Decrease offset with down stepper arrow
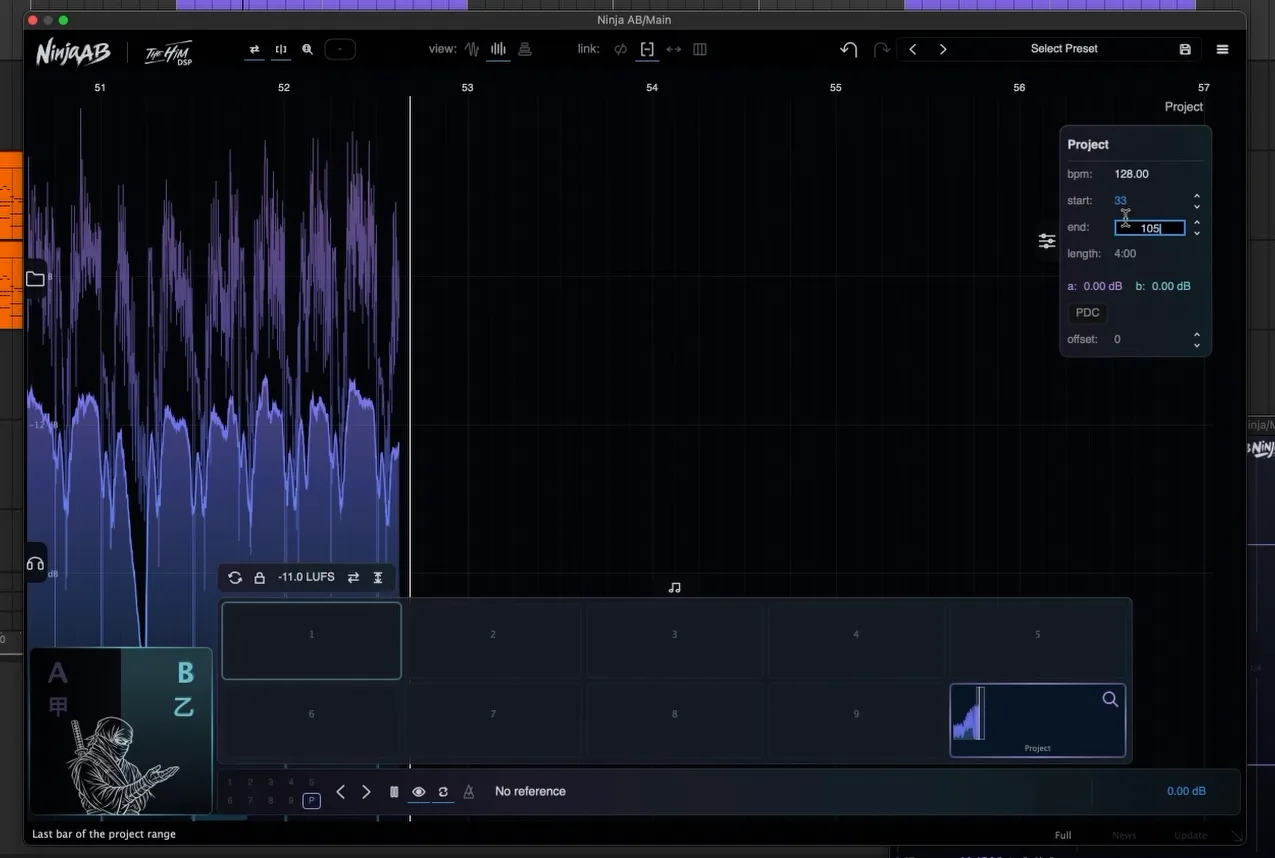Screen dimensions: 1275x858 tap(1197, 345)
